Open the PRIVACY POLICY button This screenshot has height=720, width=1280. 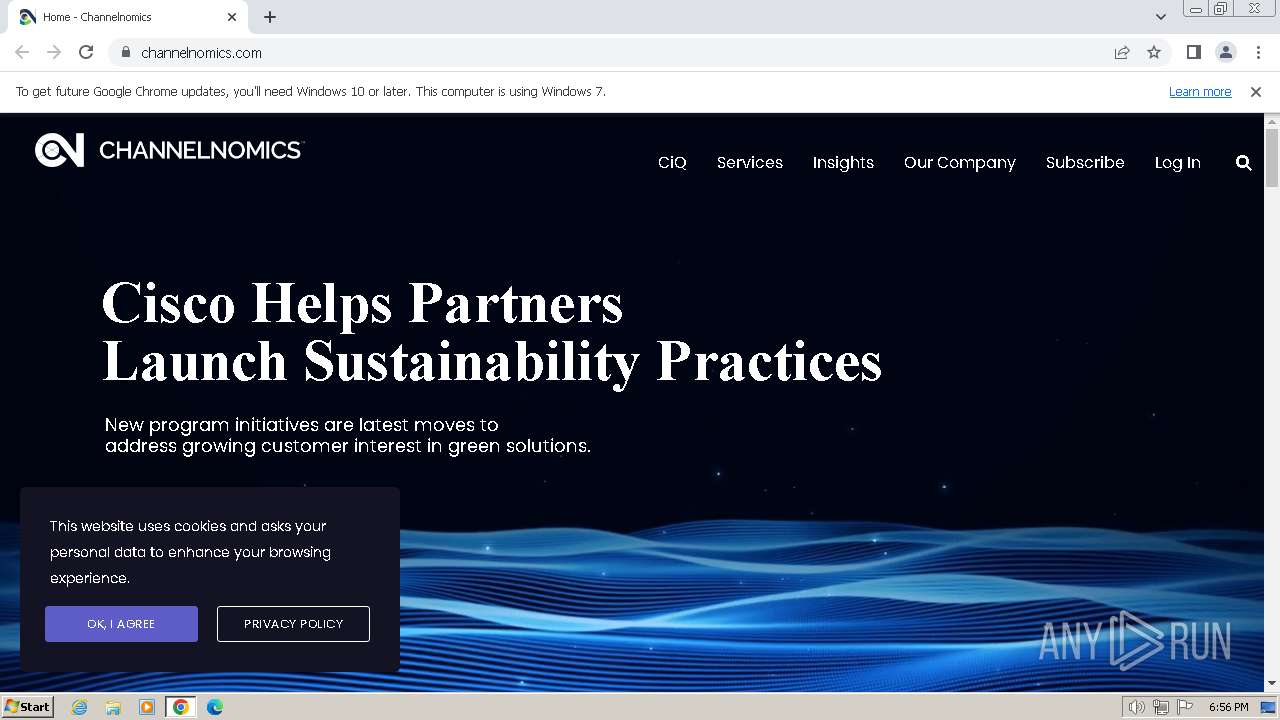pyautogui.click(x=293, y=624)
